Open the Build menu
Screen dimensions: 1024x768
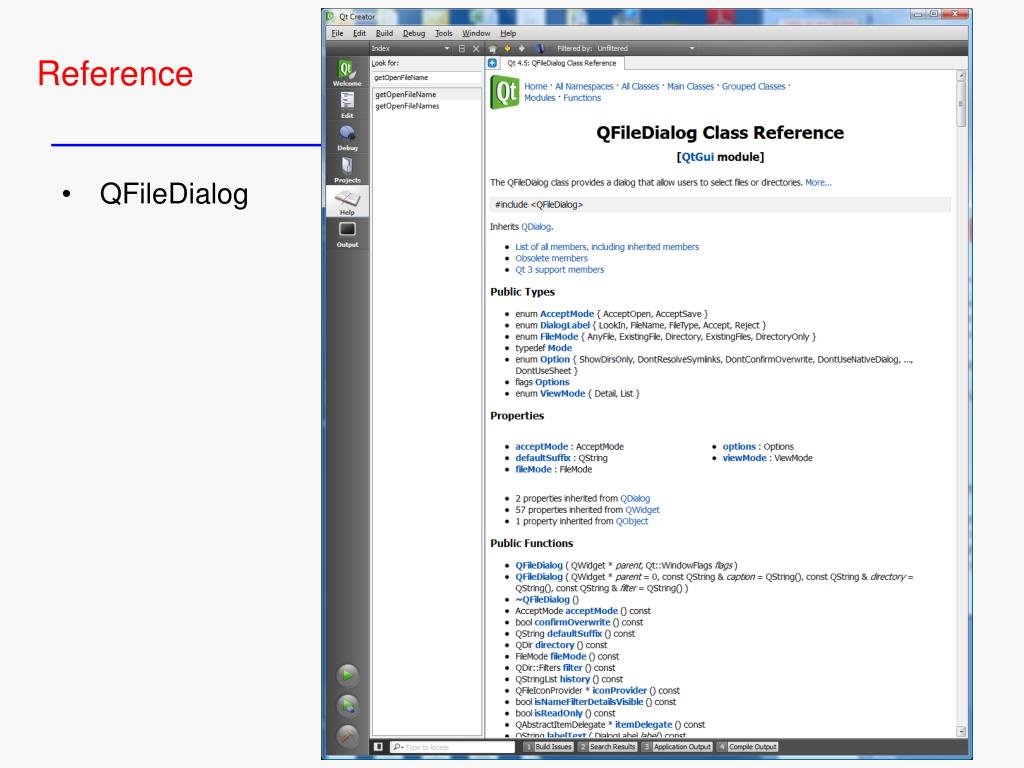pyautogui.click(x=384, y=33)
